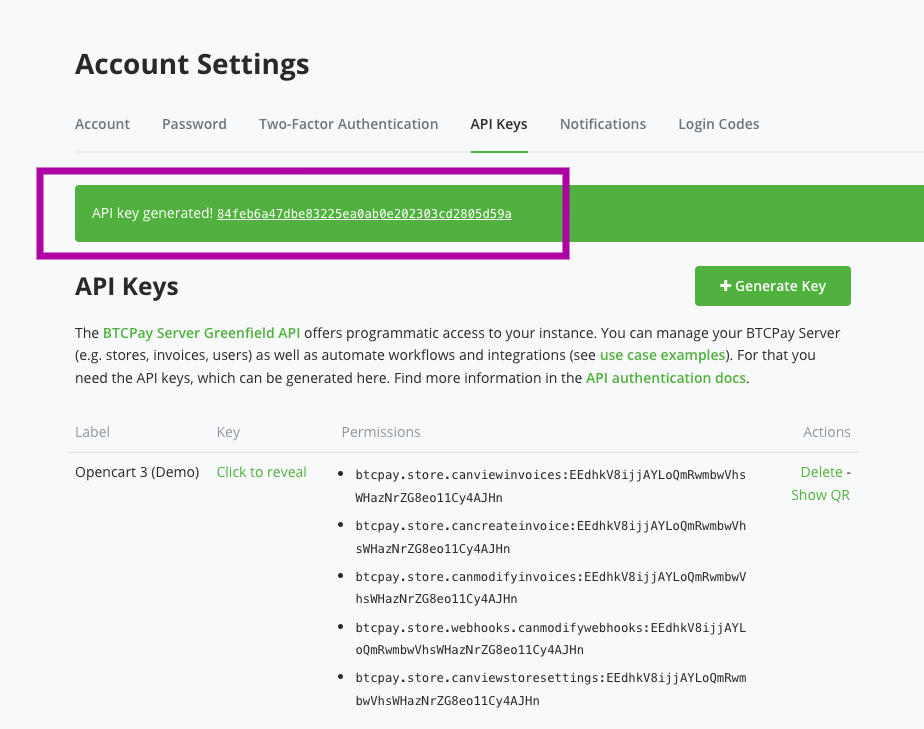This screenshot has width=924, height=729.
Task: Click the Key column header
Action: [x=228, y=432]
